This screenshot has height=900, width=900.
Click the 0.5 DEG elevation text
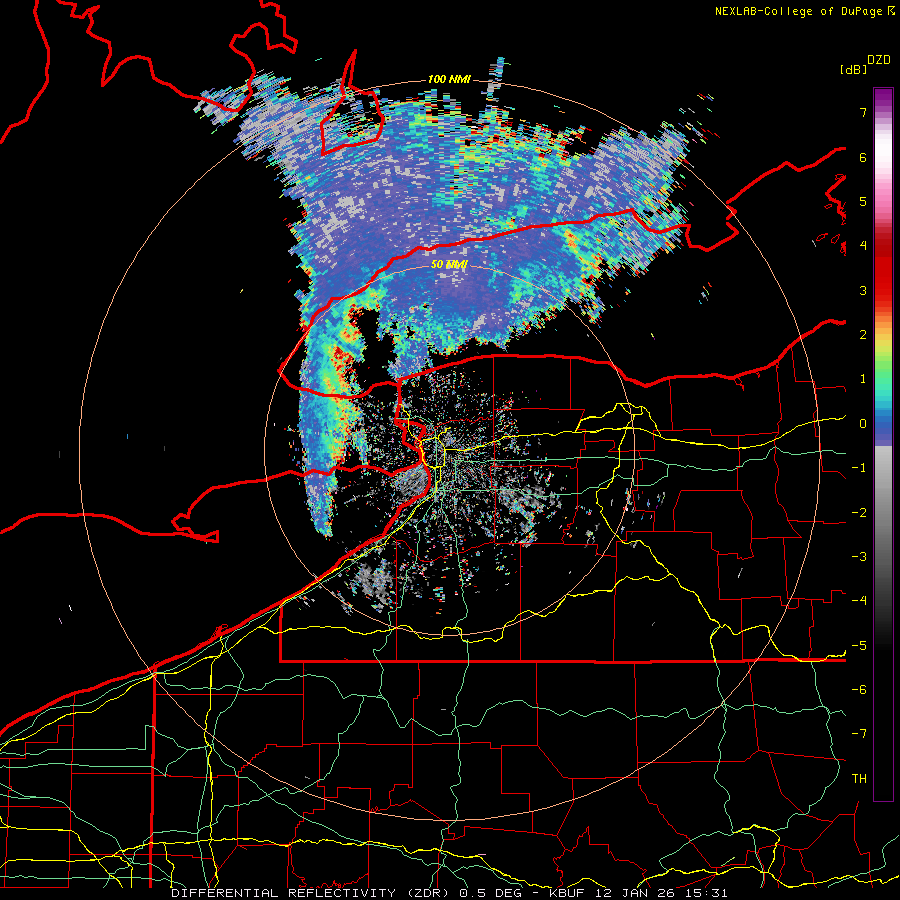click(x=493, y=893)
